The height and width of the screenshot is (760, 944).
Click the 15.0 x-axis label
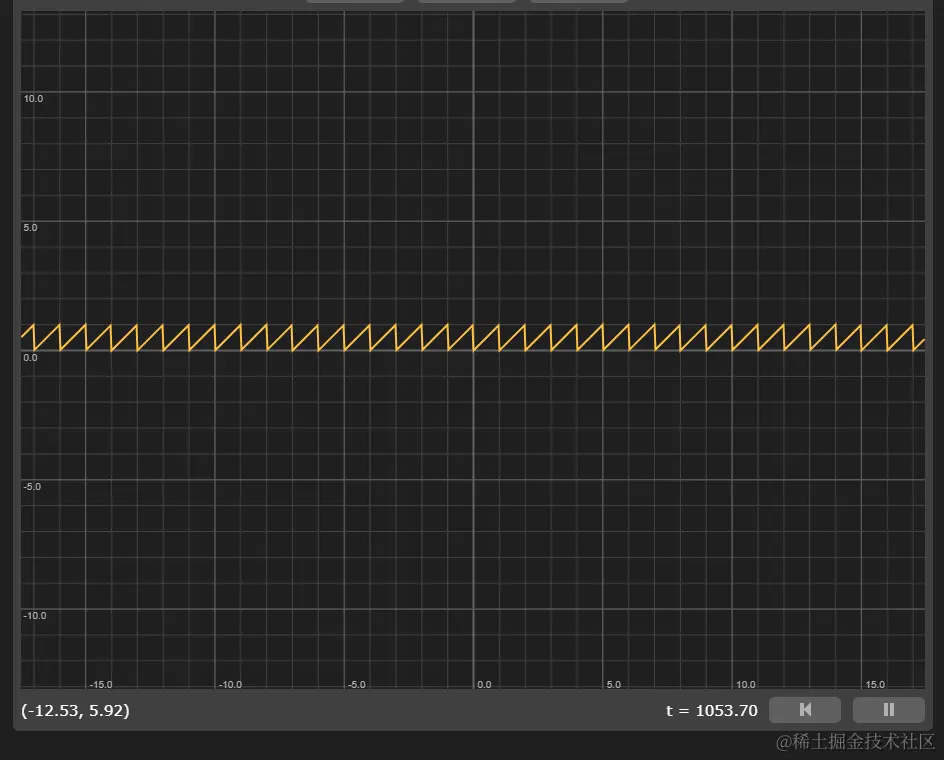point(875,685)
